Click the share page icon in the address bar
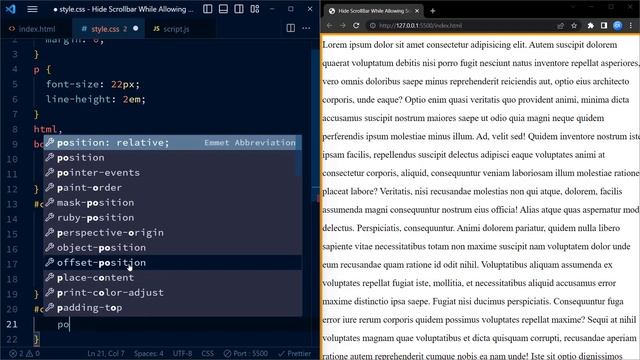 coord(560,26)
